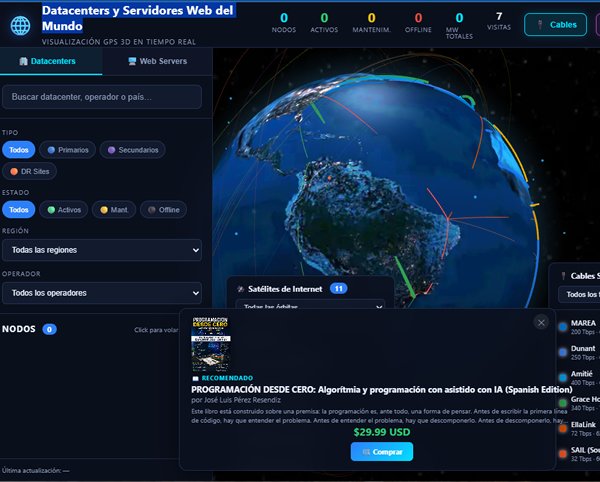Select the MAREA cable entry
Image resolution: width=600 pixels, height=482 pixels.
[x=579, y=327]
